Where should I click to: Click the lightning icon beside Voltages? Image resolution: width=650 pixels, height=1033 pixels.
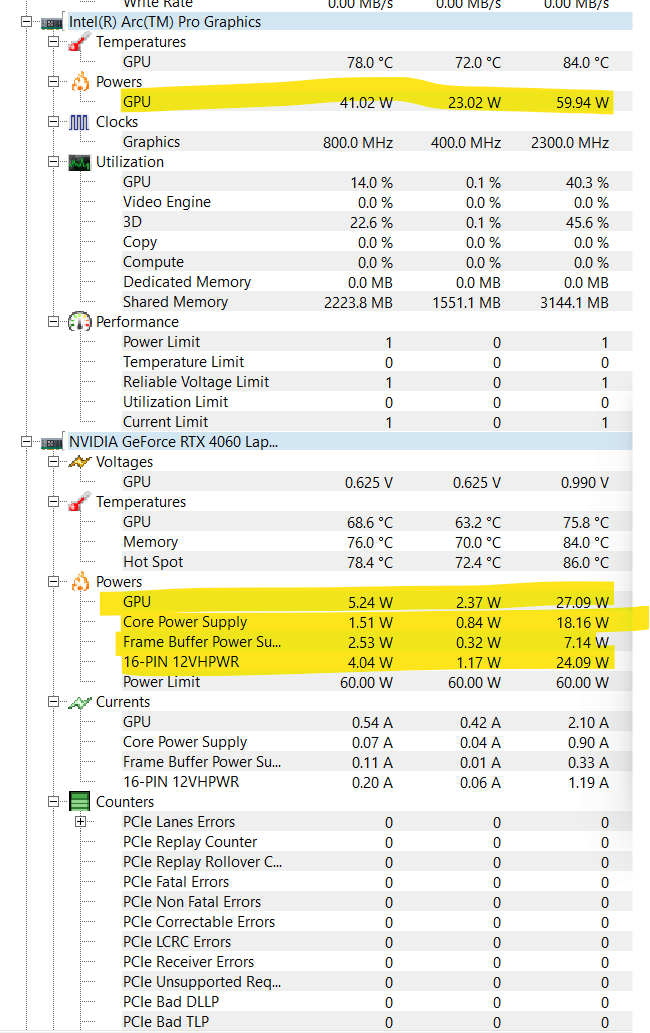(x=79, y=462)
